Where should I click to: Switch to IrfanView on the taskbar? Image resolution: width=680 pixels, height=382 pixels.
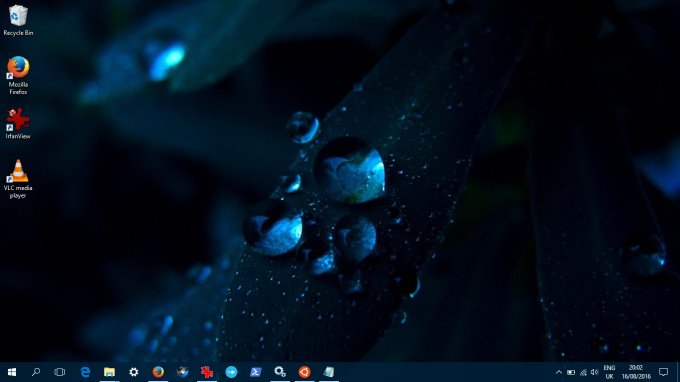(x=207, y=372)
